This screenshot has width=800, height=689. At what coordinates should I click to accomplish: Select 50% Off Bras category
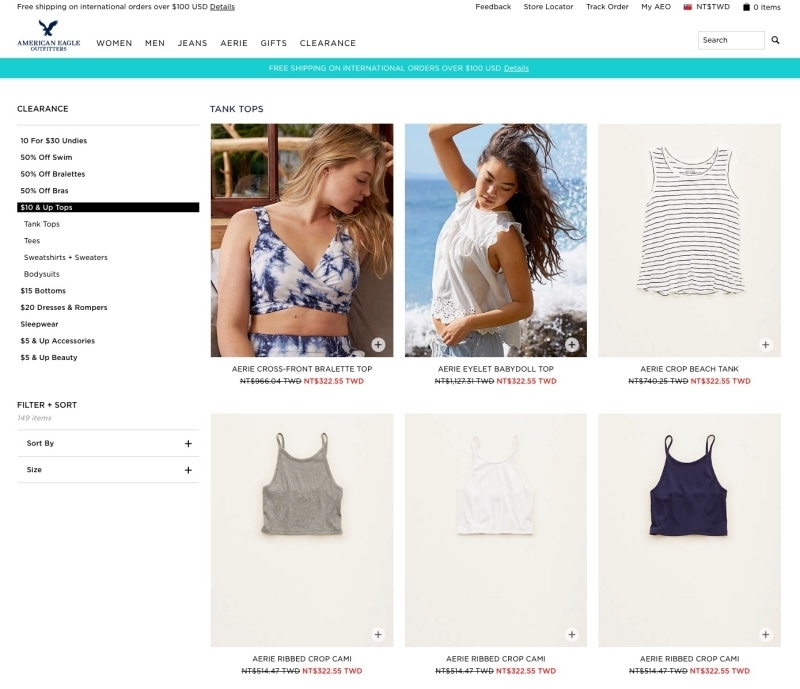tap(44, 191)
